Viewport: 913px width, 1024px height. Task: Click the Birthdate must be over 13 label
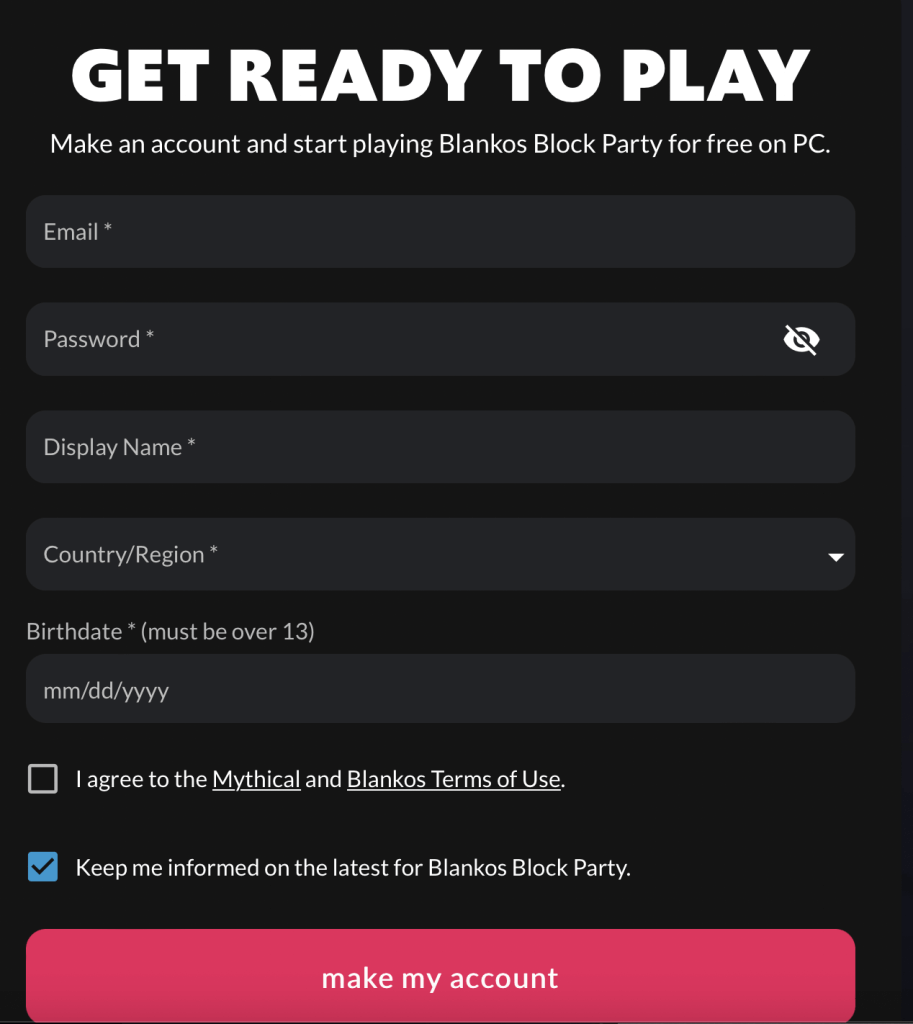click(170, 632)
